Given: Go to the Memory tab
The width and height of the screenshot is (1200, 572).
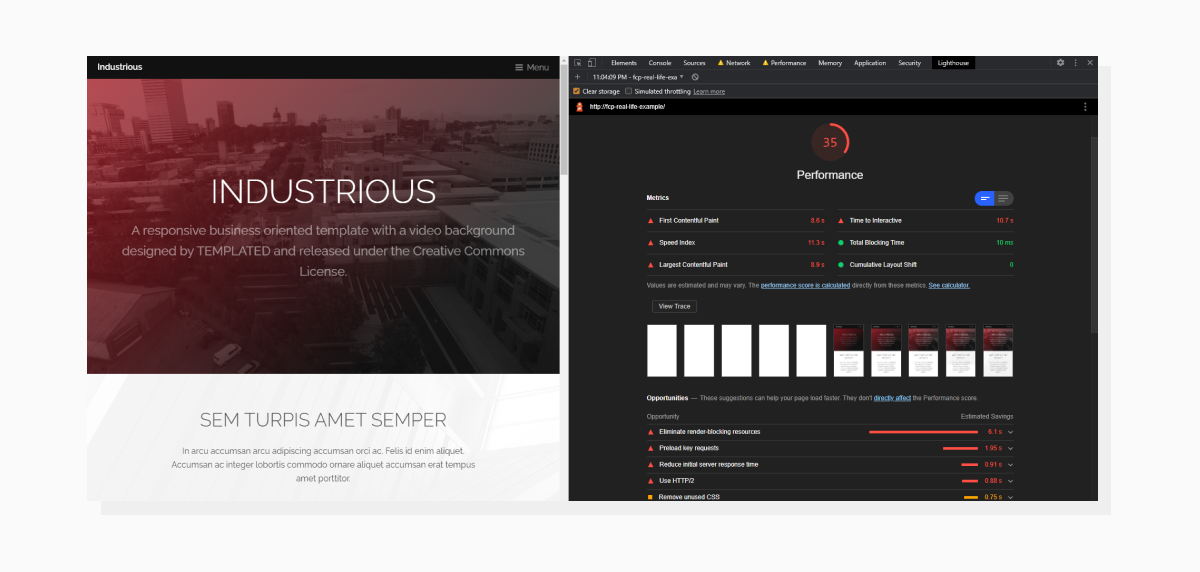Looking at the screenshot, I should click(x=830, y=63).
